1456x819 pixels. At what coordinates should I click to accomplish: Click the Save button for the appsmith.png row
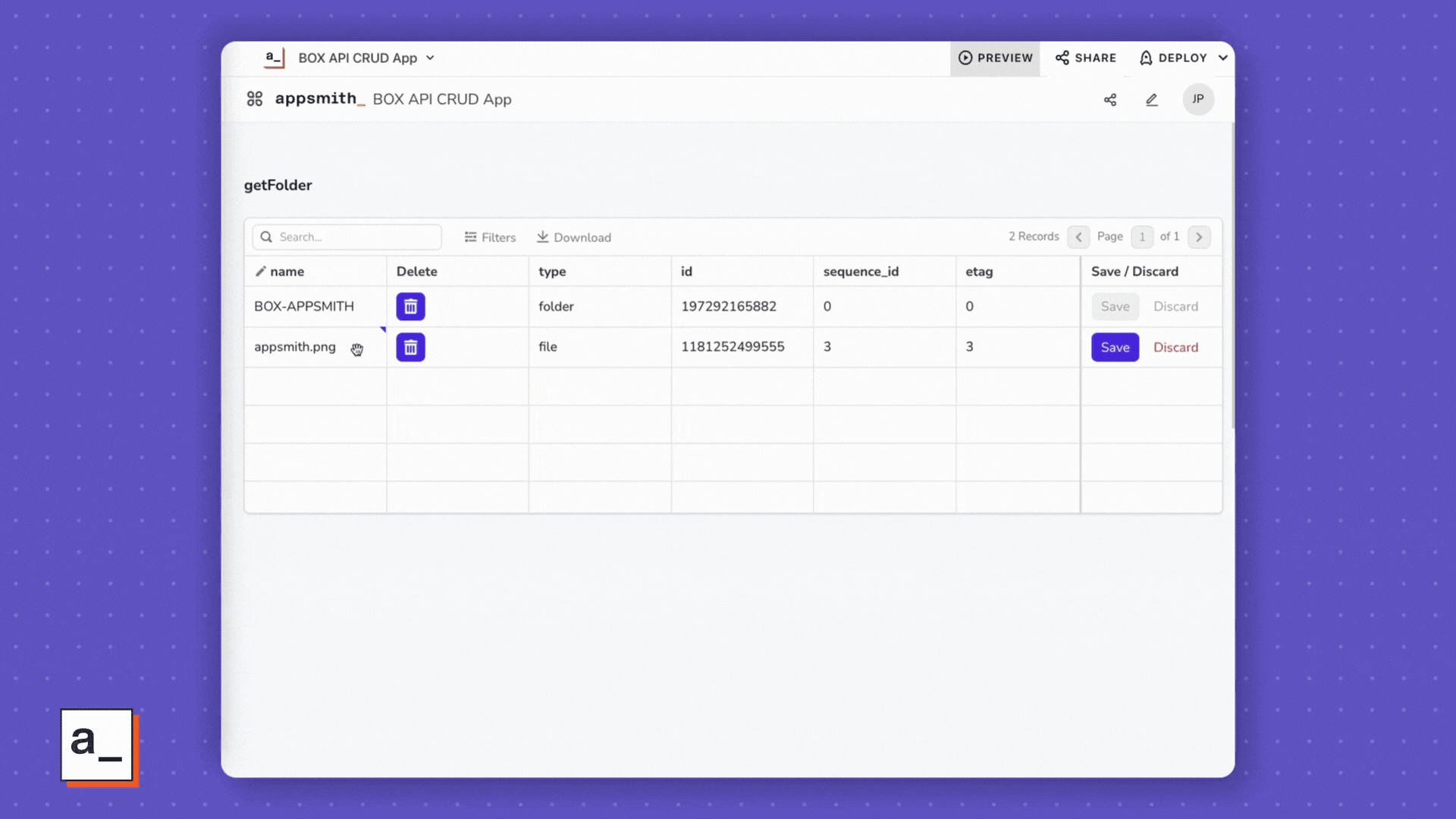click(x=1115, y=347)
